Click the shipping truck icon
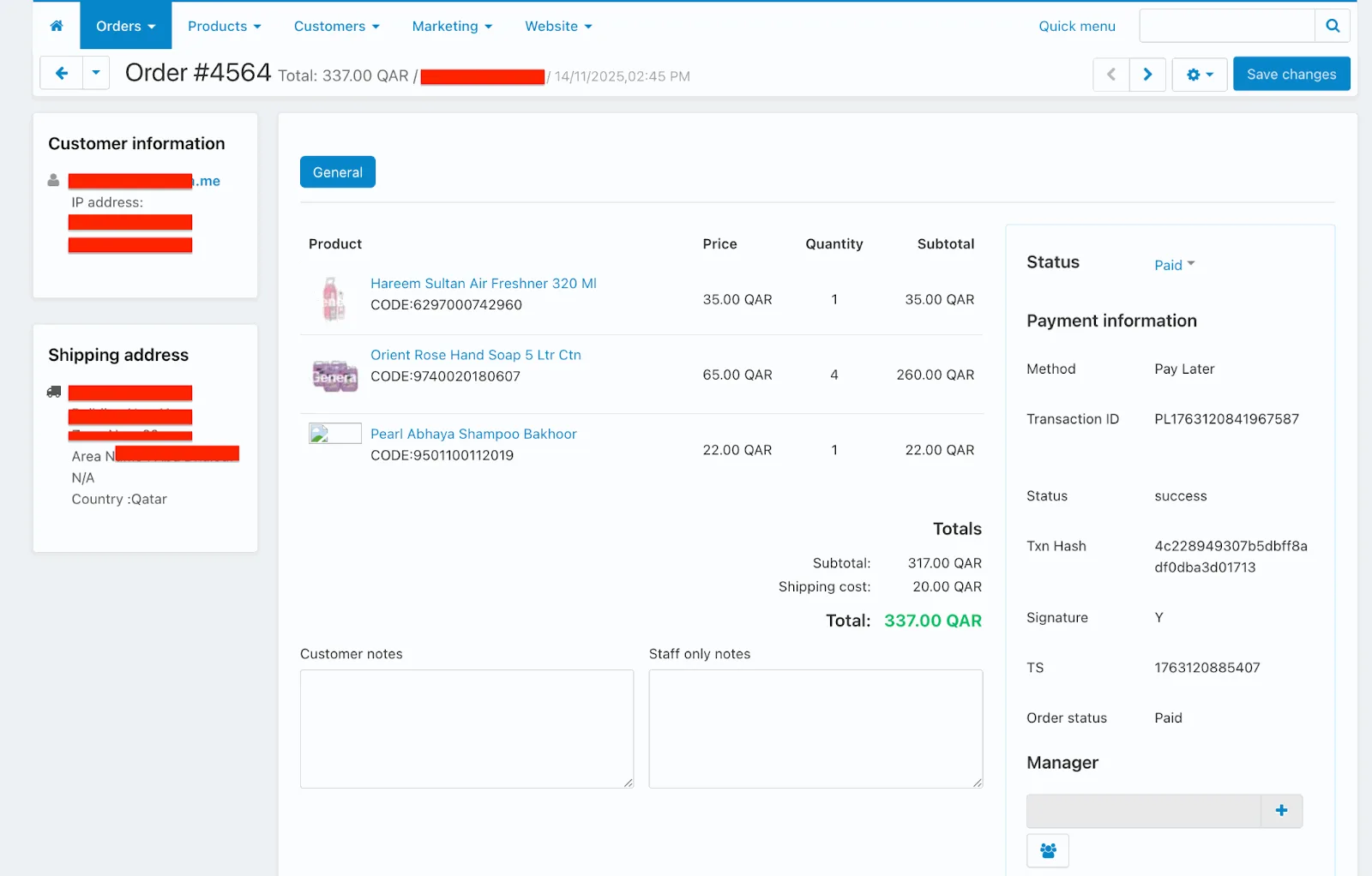The width and height of the screenshot is (1372, 876). coord(54,392)
